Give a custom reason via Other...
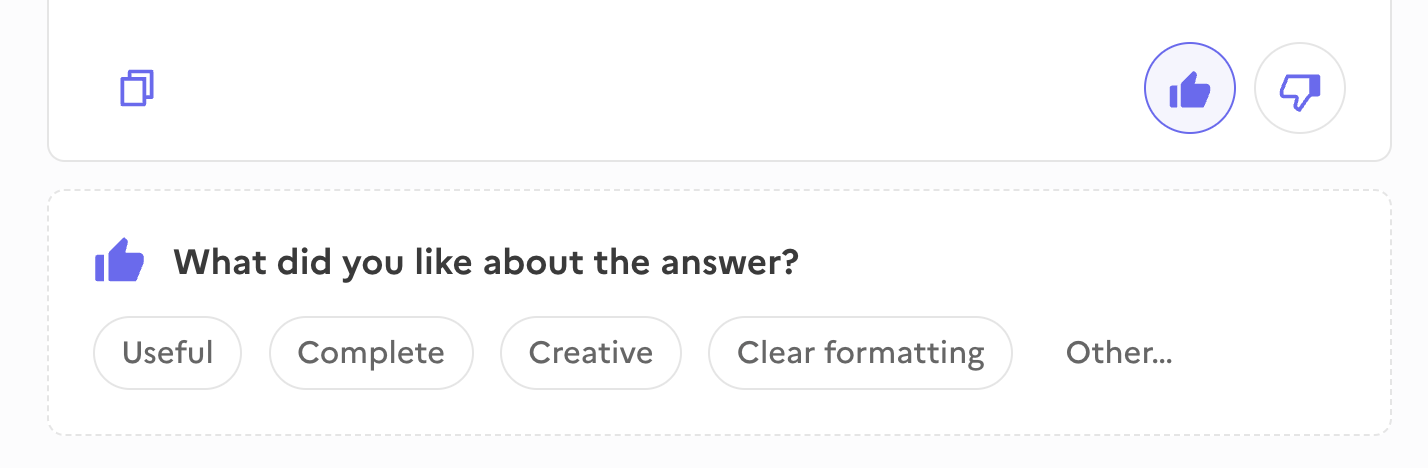This screenshot has width=1428, height=468. pos(1119,353)
